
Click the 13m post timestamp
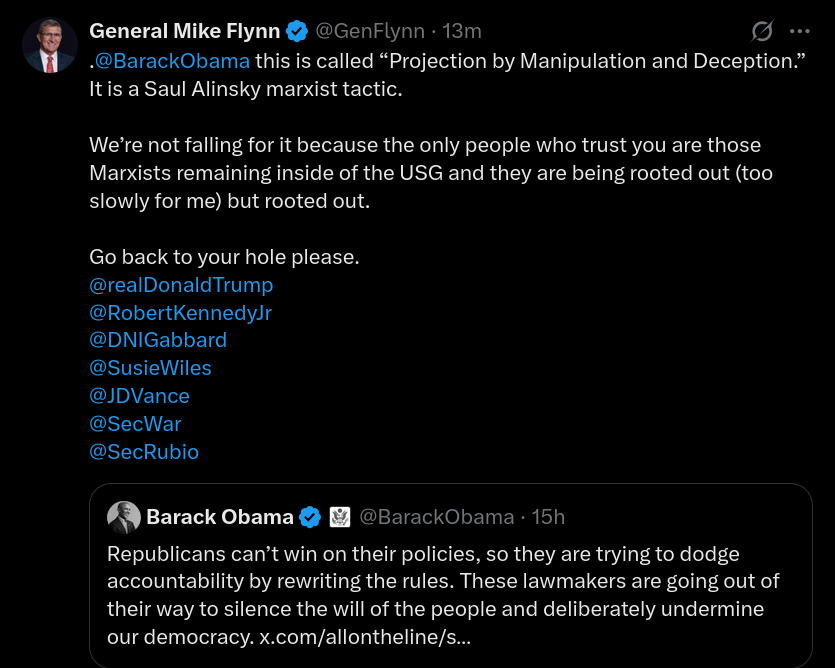click(461, 32)
